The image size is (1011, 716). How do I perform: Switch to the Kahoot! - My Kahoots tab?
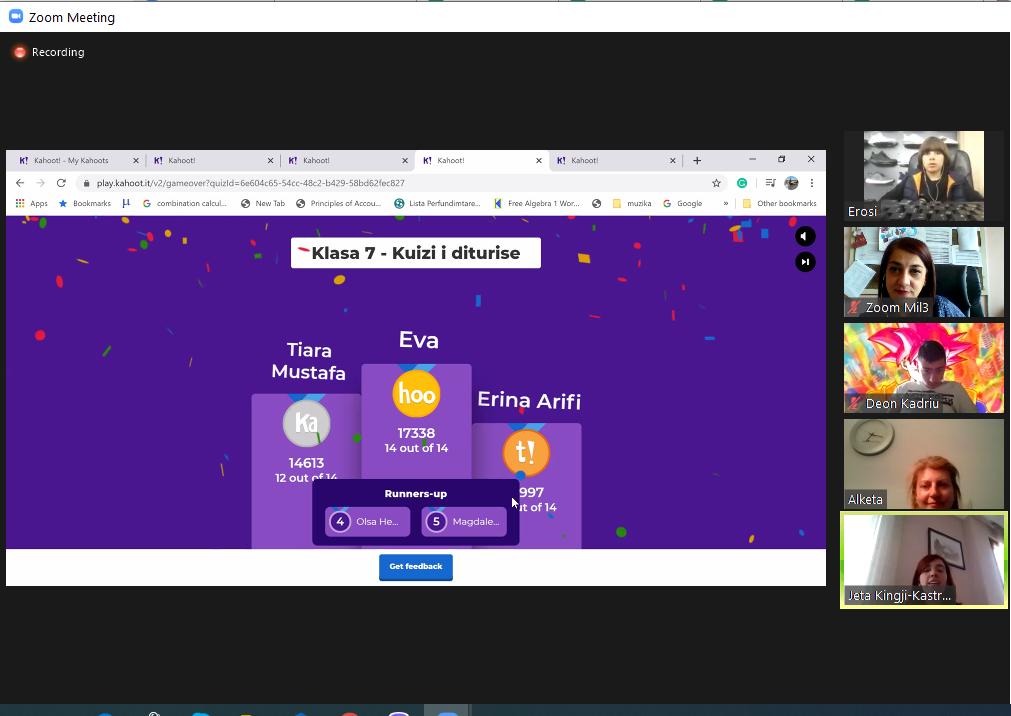tap(72, 160)
